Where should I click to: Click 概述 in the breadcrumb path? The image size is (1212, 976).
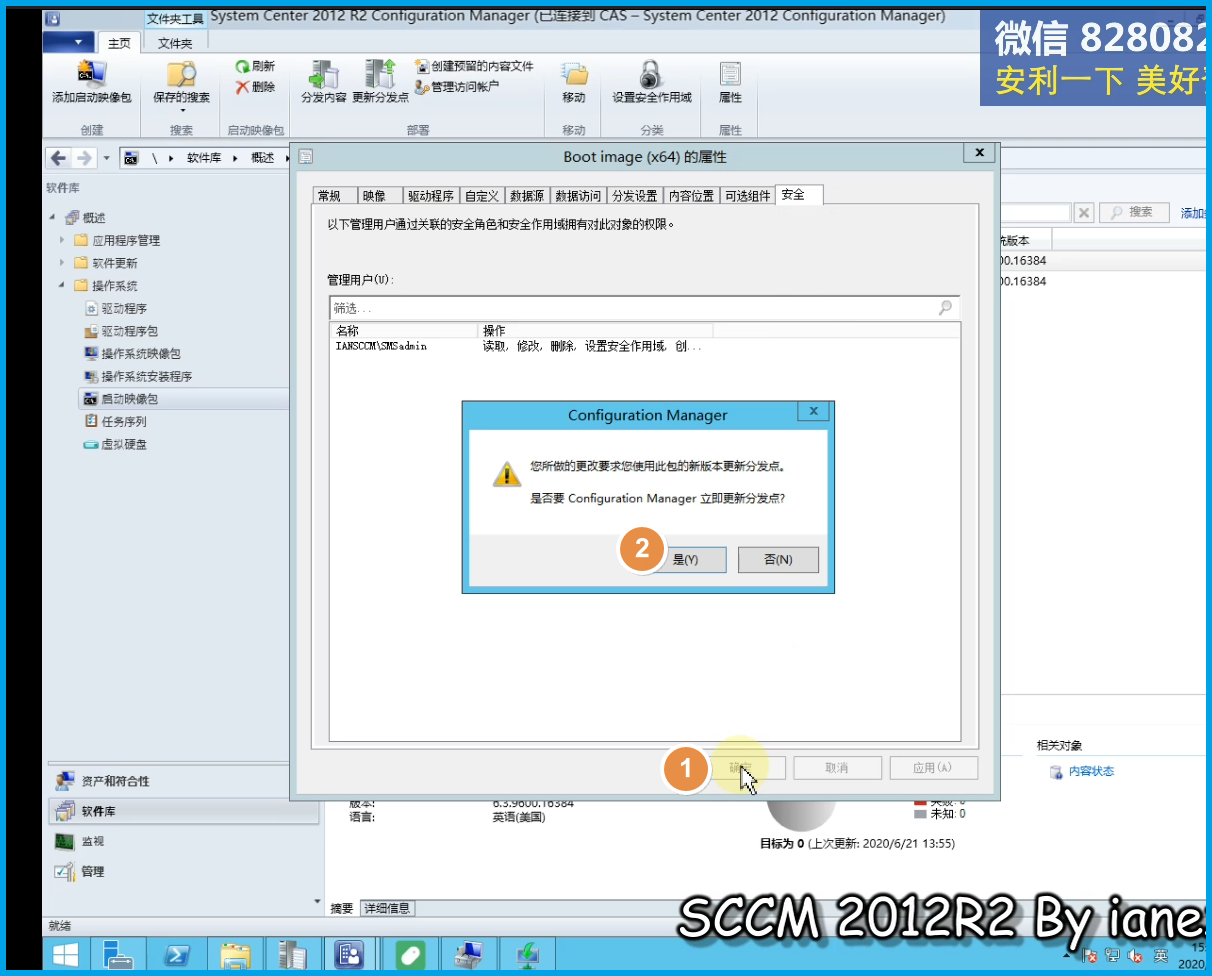pyautogui.click(x=262, y=158)
